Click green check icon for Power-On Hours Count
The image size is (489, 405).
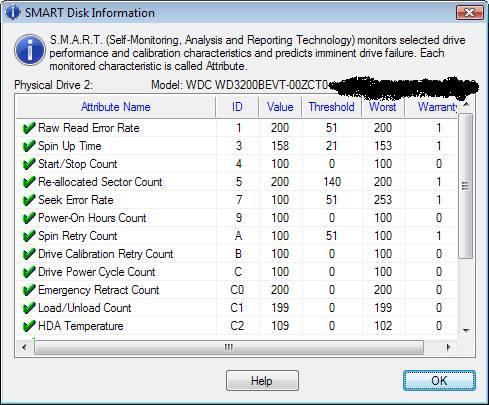tap(29, 218)
